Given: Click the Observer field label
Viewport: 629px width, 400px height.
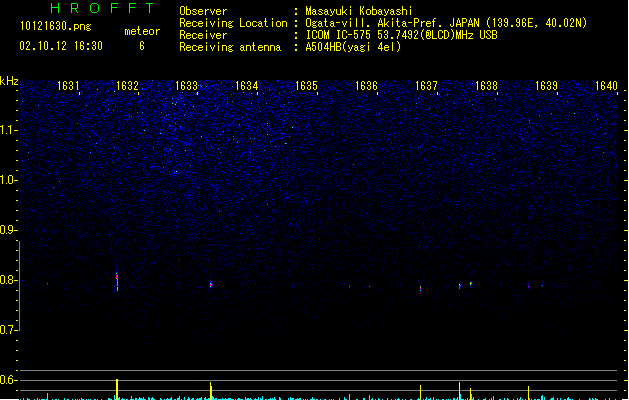Looking at the screenshot, I should [x=203, y=11].
